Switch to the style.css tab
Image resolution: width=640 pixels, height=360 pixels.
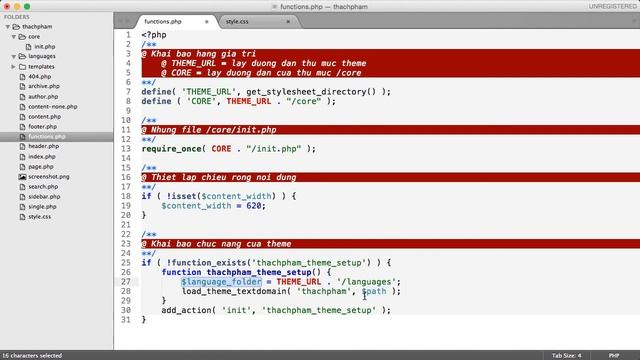[x=237, y=22]
